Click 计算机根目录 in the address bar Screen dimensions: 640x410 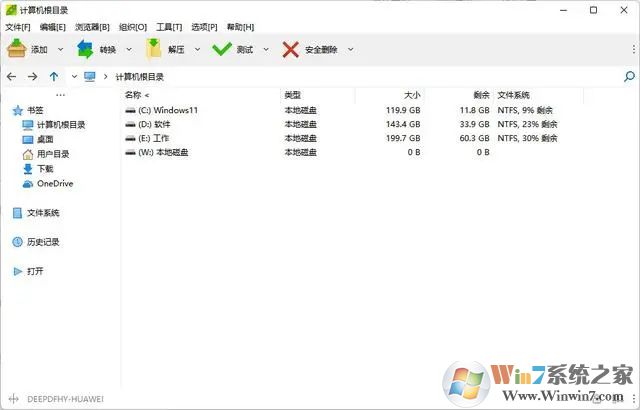point(140,77)
